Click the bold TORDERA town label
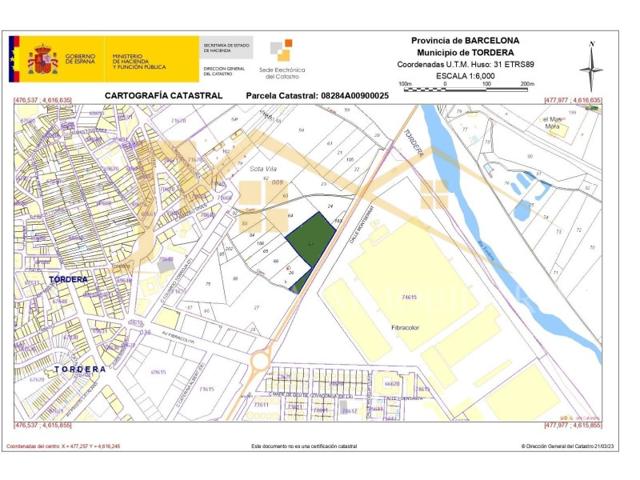640x480 pixels. [68, 280]
